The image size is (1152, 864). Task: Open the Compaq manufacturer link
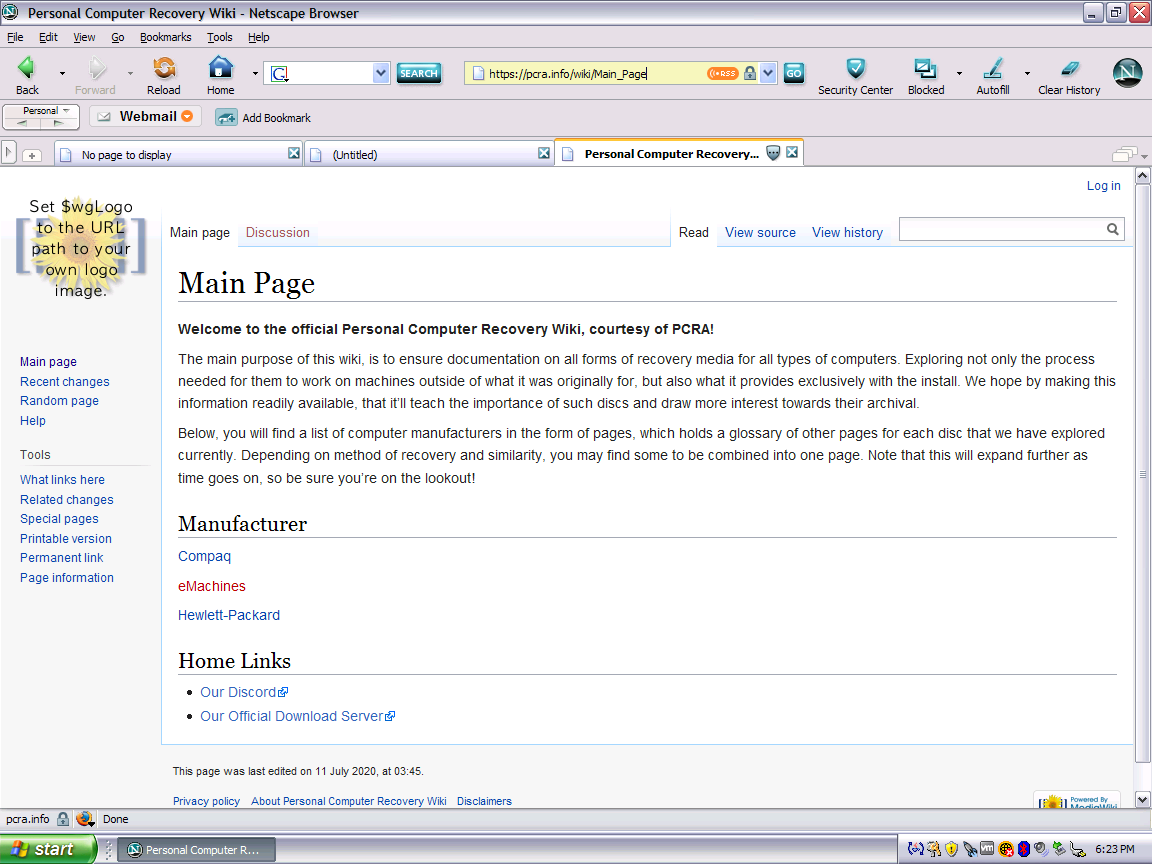click(204, 556)
